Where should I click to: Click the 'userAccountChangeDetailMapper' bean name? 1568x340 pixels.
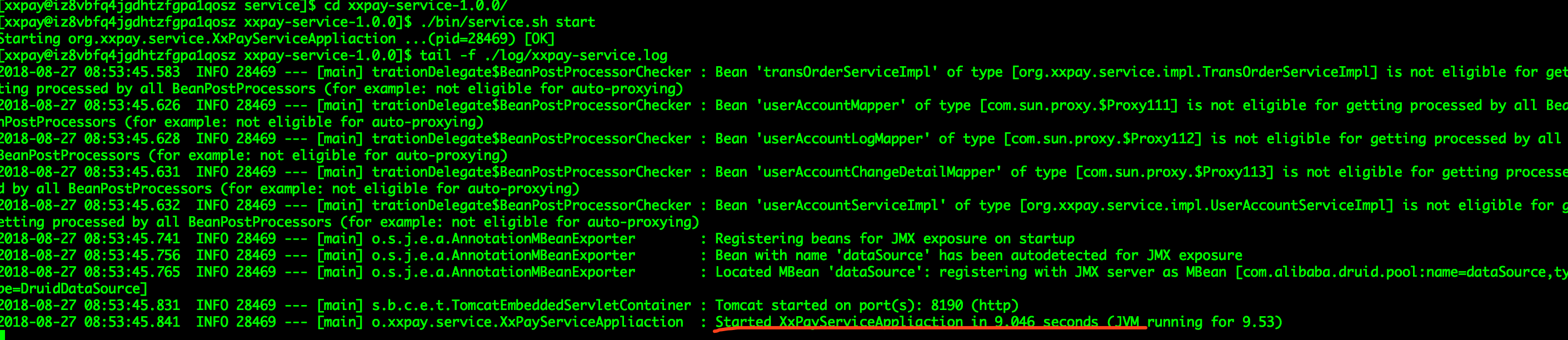click(x=879, y=172)
